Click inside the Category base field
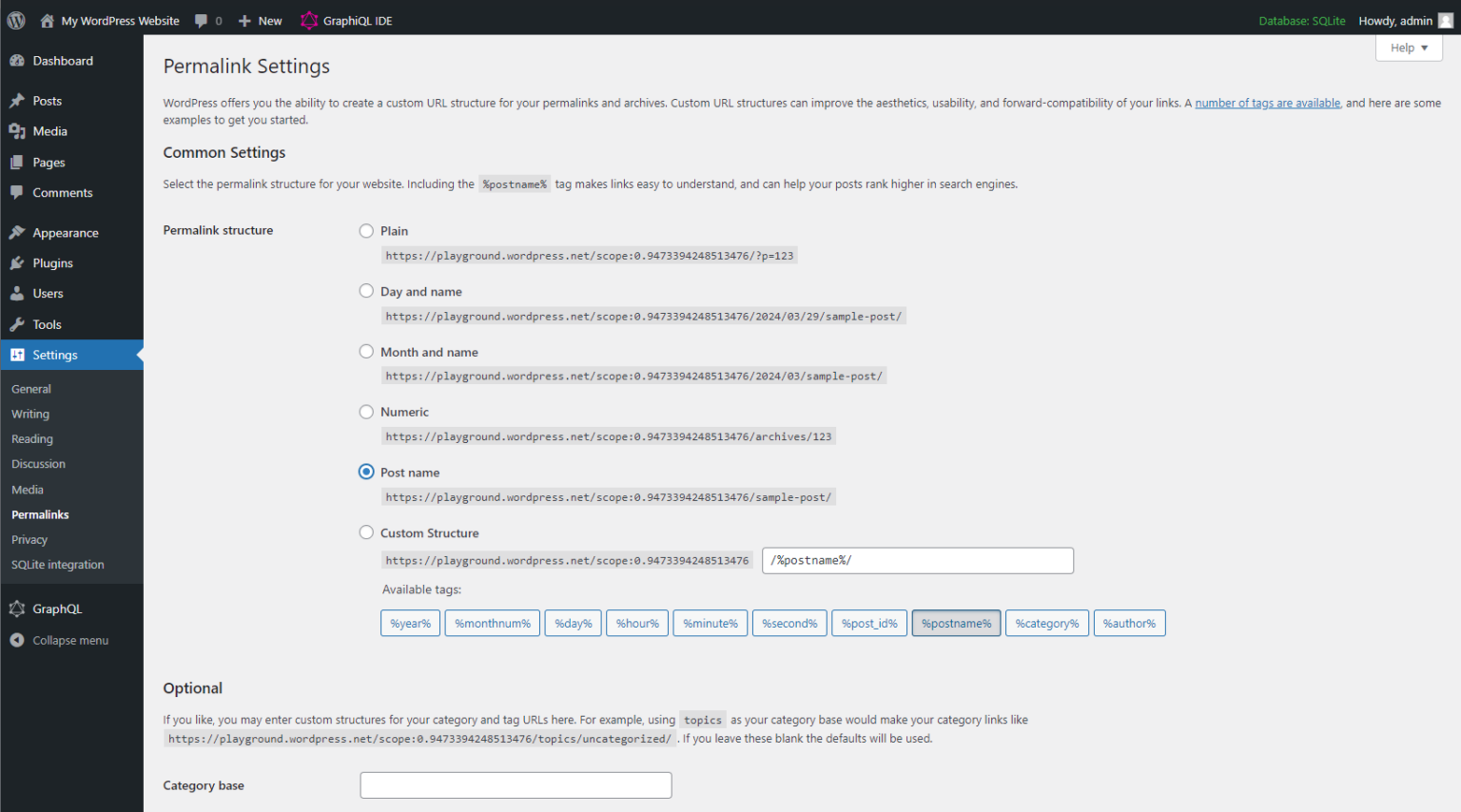1461x812 pixels. [516, 784]
